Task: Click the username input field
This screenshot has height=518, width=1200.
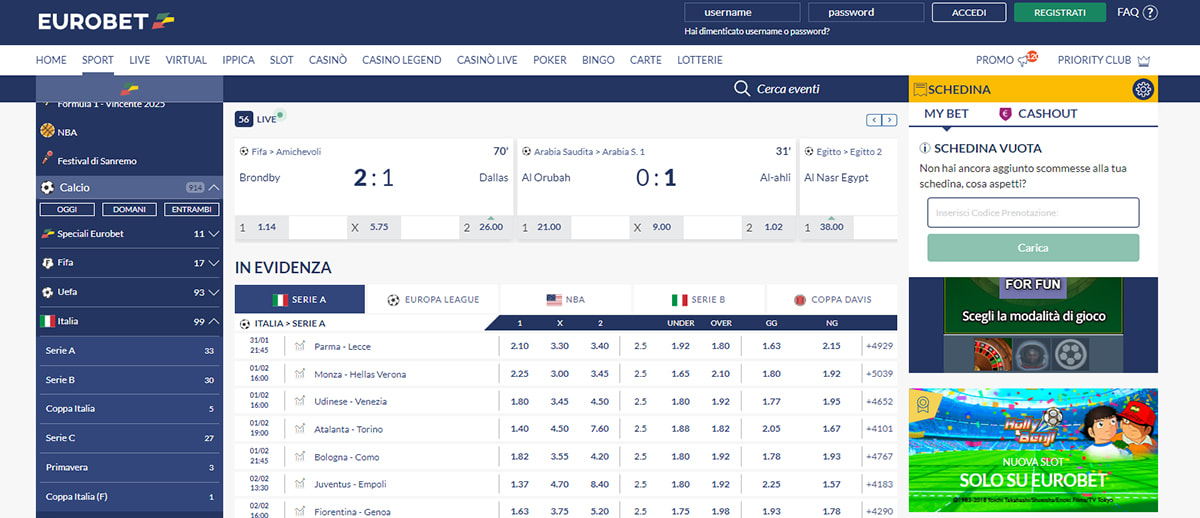Action: (x=742, y=13)
